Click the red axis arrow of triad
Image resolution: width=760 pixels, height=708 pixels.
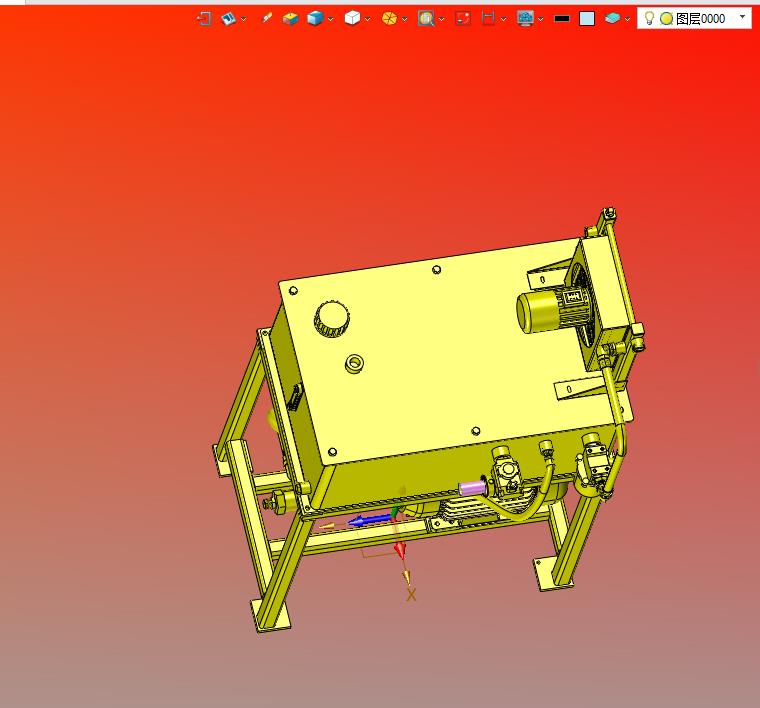[400, 550]
